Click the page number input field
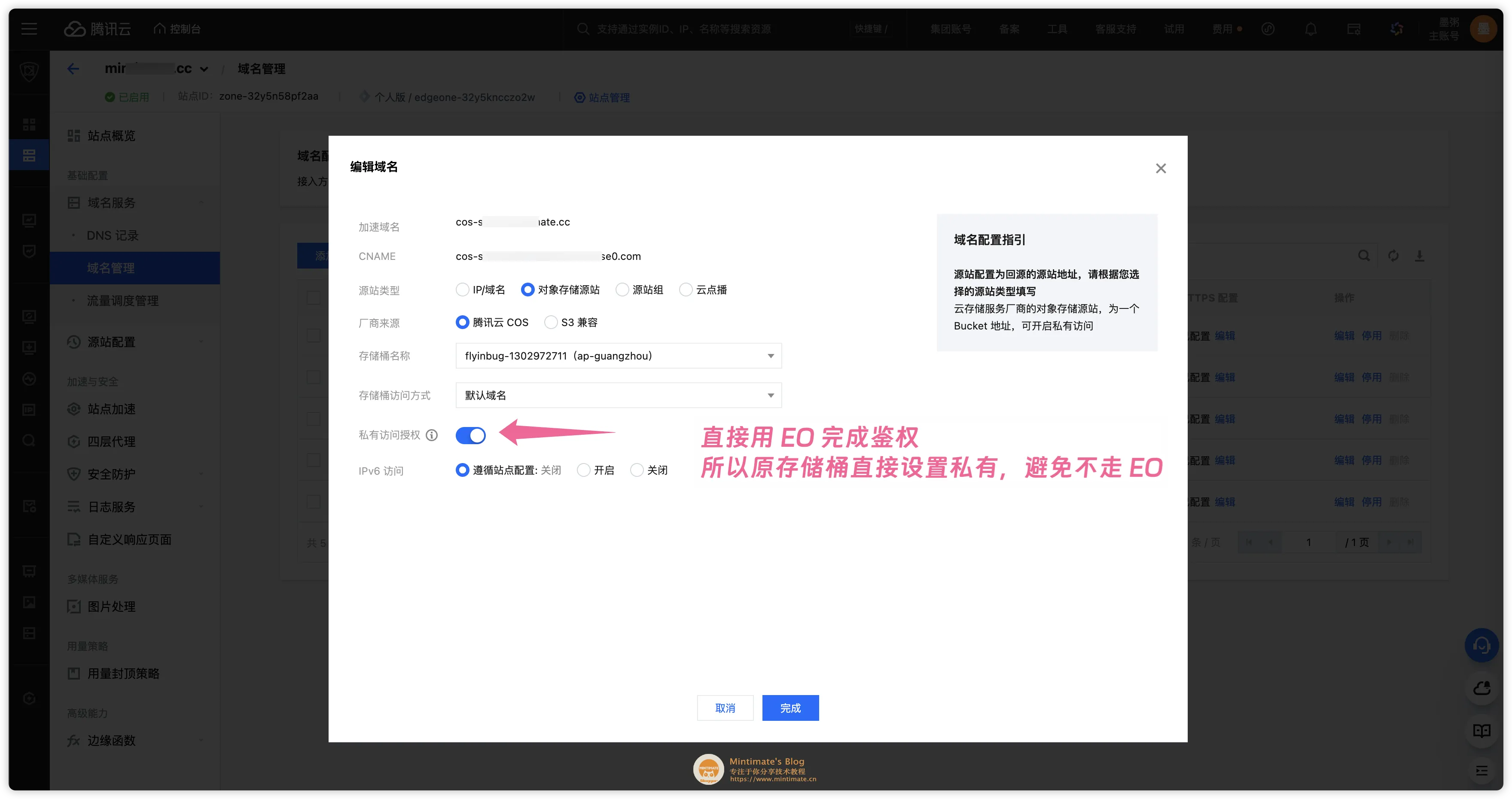The width and height of the screenshot is (1512, 799). 1308,542
